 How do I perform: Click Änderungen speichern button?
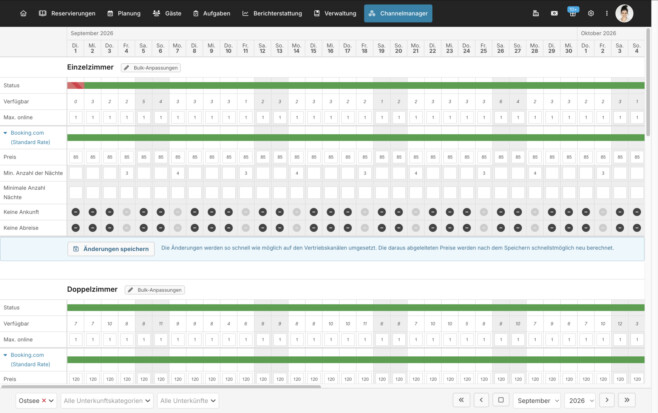click(111, 249)
